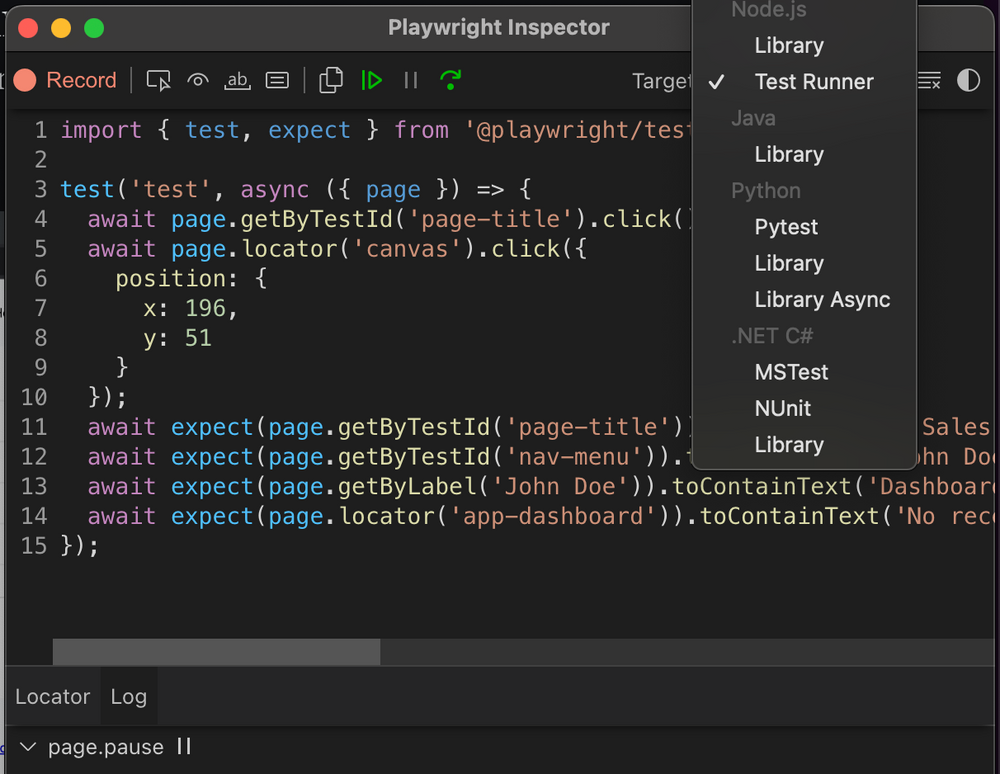The image size is (1000, 774).
Task: Choose Pytest as the Python target
Action: 786,227
